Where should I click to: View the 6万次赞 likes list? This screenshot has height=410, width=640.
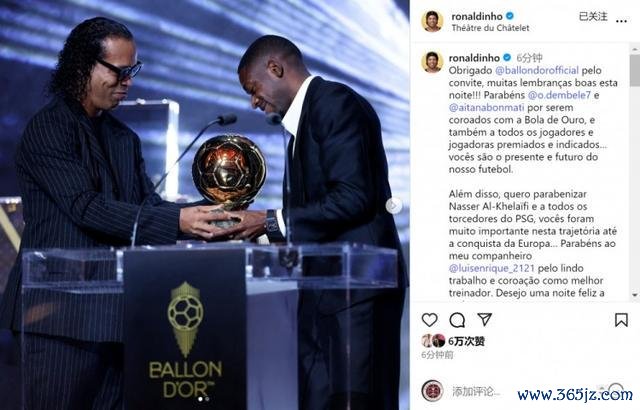(x=466, y=341)
